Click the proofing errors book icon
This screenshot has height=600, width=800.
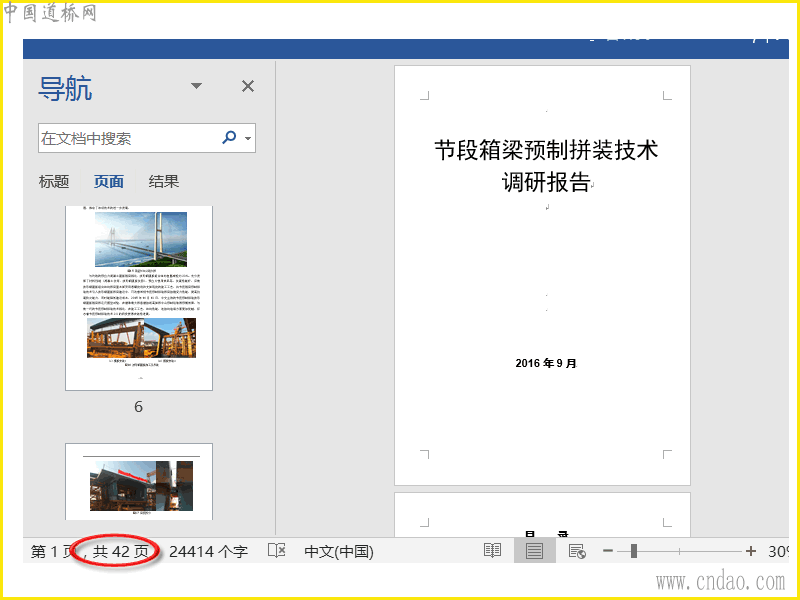277,551
